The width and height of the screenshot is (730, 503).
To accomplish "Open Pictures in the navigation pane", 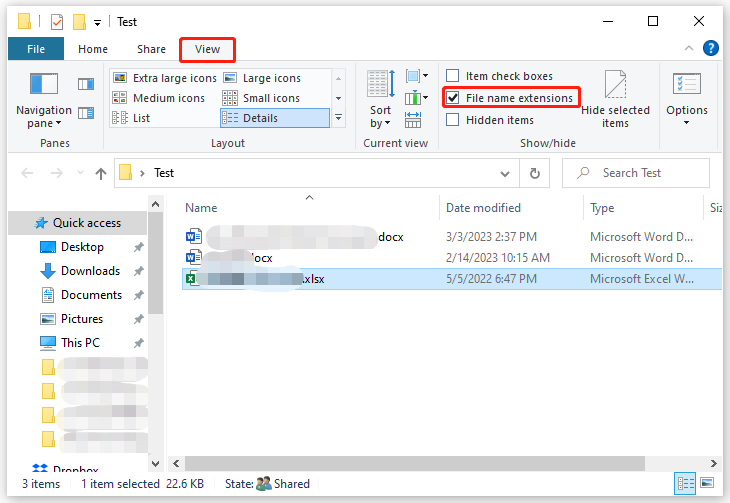I will click(x=82, y=319).
